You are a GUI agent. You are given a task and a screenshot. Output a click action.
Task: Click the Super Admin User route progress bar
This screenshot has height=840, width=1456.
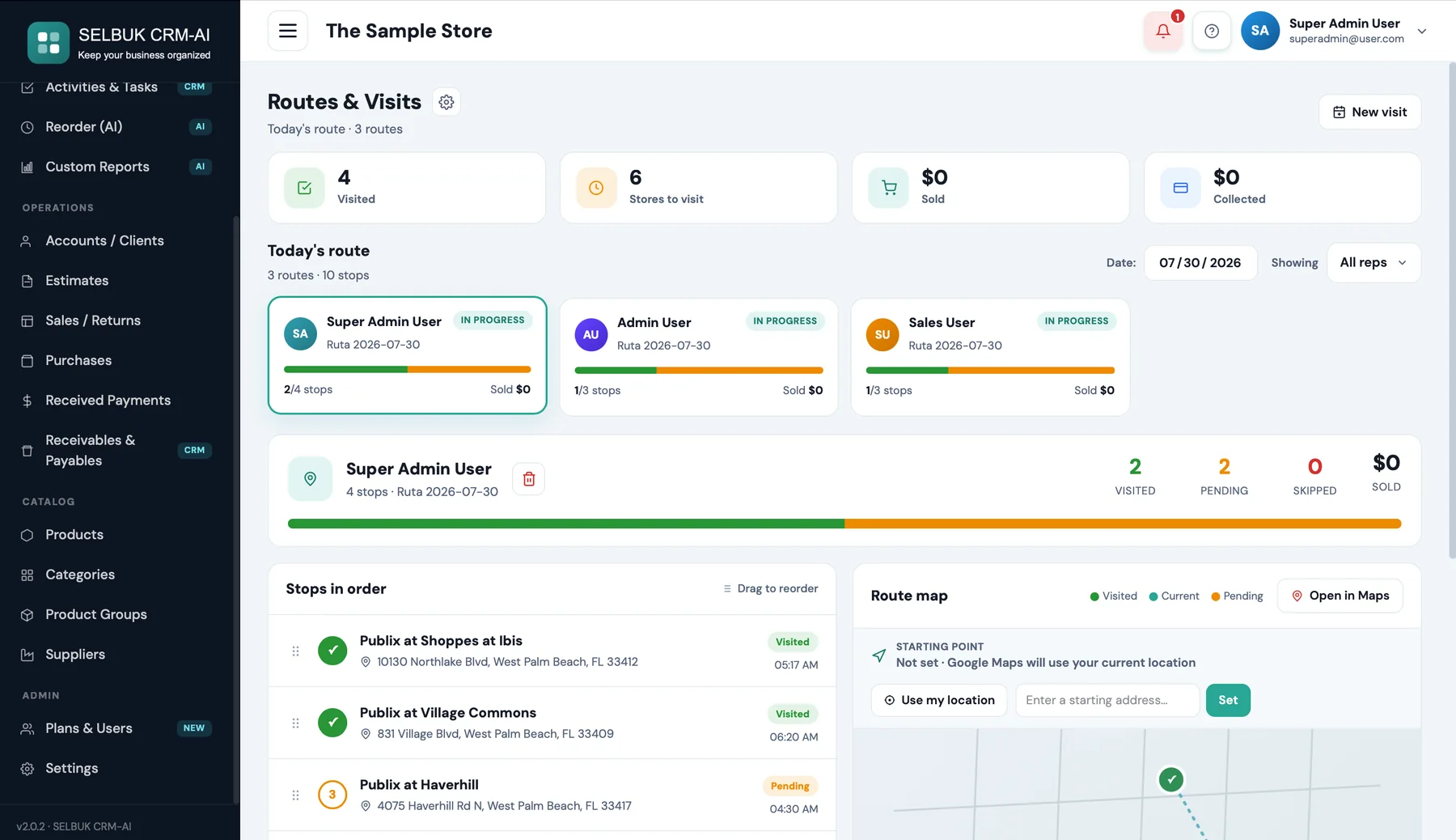coord(844,524)
